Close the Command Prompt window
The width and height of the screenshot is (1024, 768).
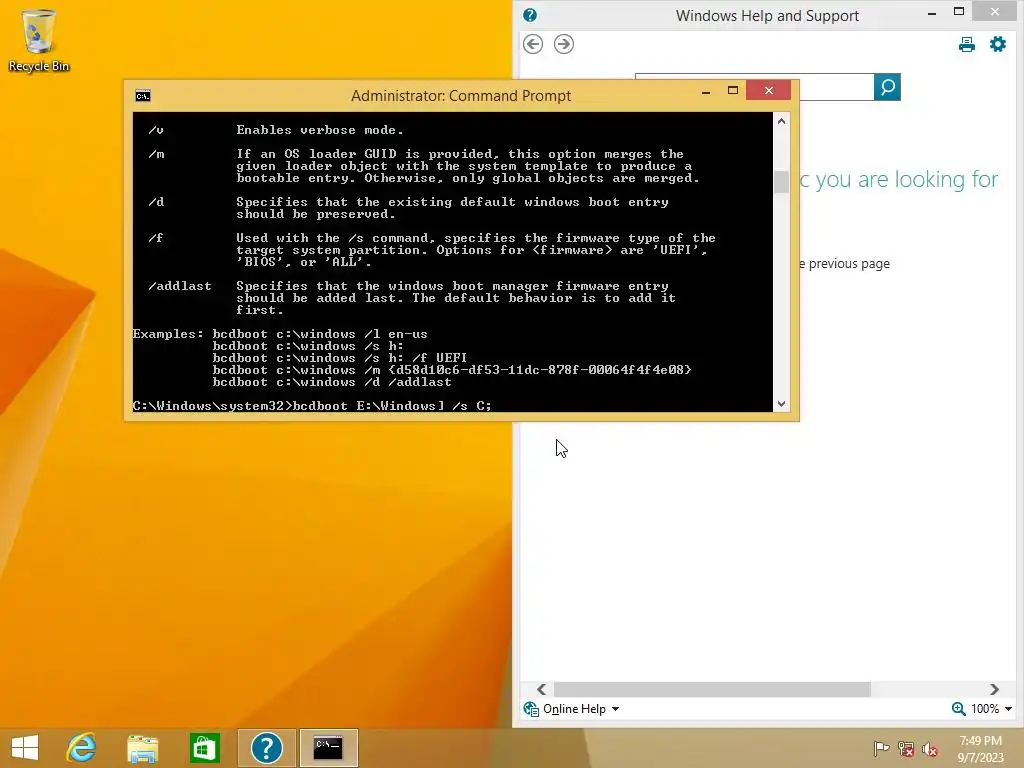pyautogui.click(x=769, y=90)
